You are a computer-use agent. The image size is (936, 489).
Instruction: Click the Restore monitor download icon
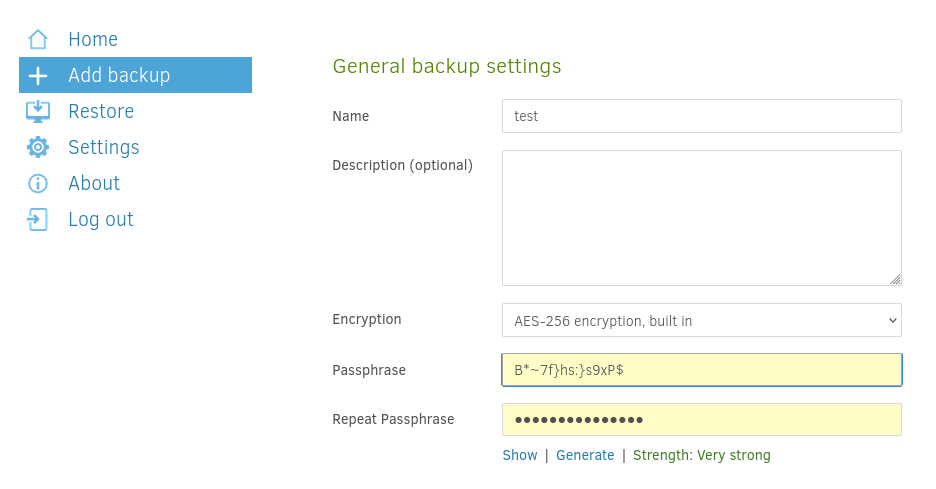tap(38, 111)
